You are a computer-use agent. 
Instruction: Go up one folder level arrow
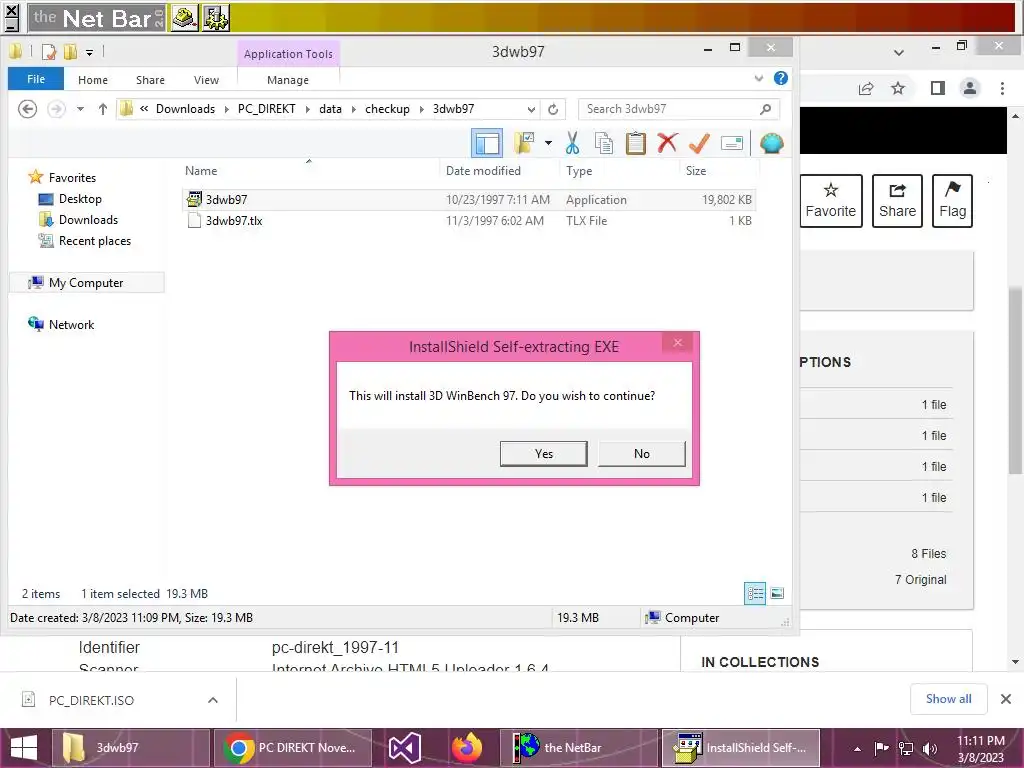pos(103,109)
